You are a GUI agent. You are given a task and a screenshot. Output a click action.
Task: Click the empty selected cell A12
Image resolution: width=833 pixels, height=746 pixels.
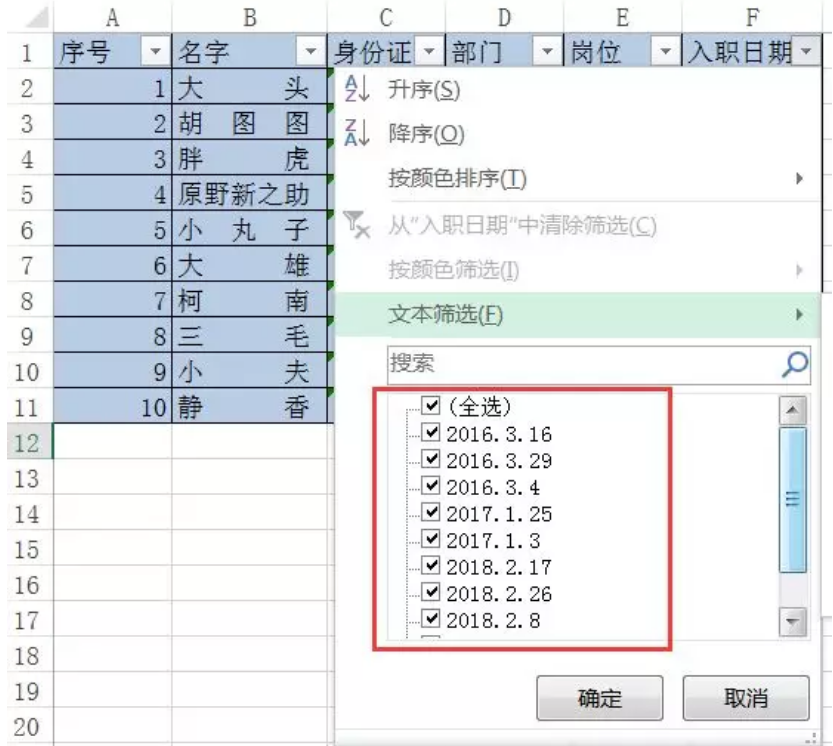coord(113,442)
